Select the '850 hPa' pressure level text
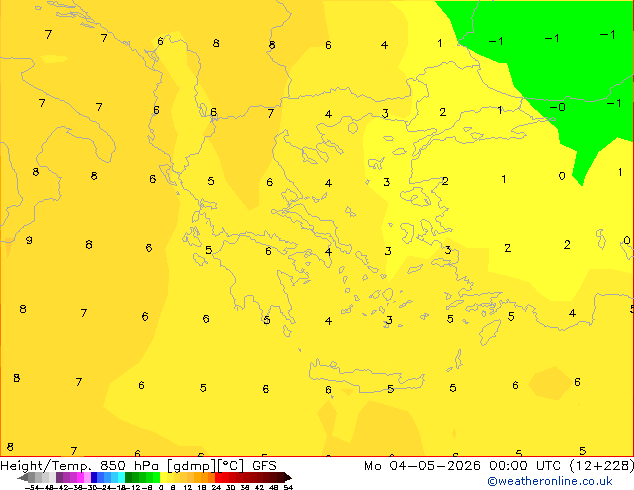The image size is (634, 490). click(x=129, y=466)
